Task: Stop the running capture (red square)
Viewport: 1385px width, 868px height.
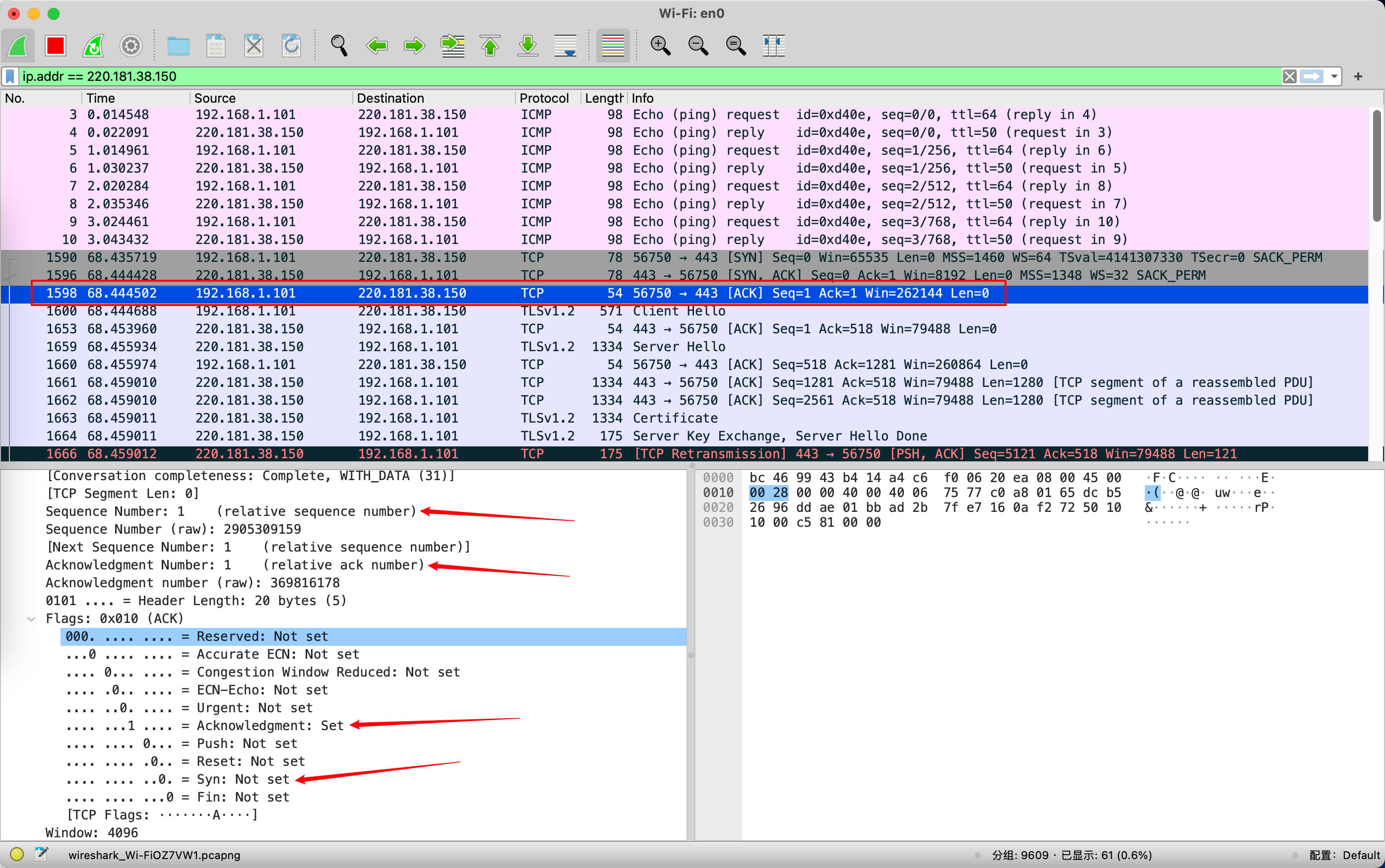Action: point(56,45)
